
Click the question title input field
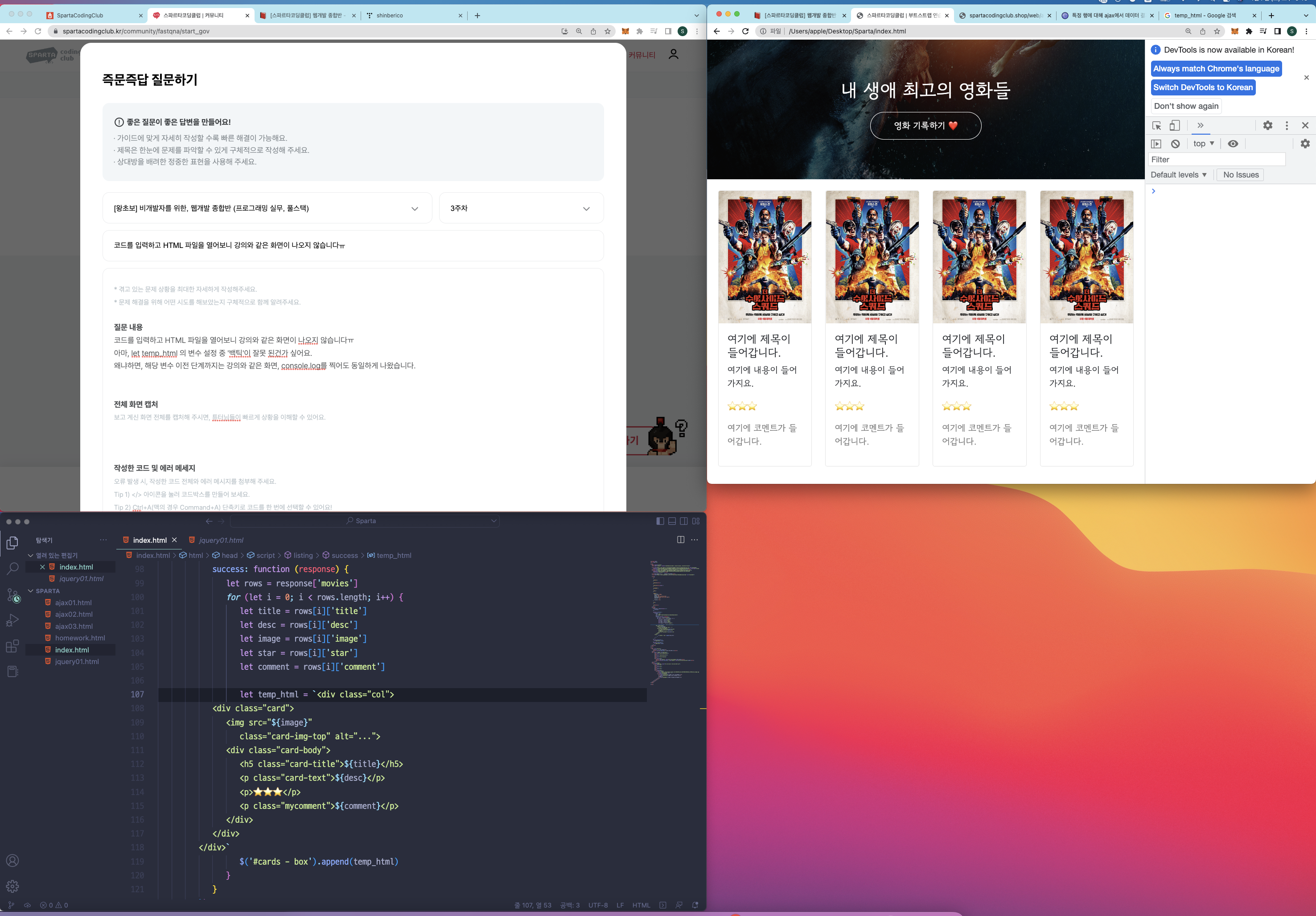click(x=353, y=245)
